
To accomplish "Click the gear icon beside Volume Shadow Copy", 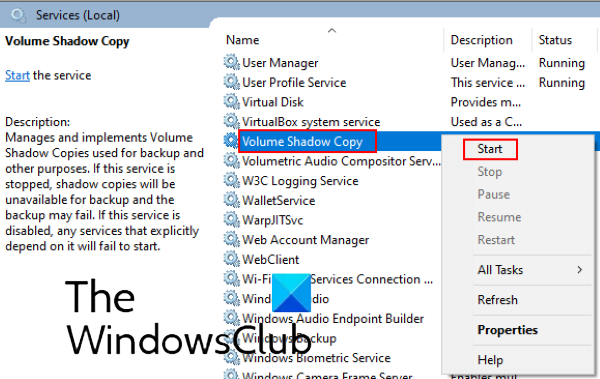I will [x=232, y=141].
